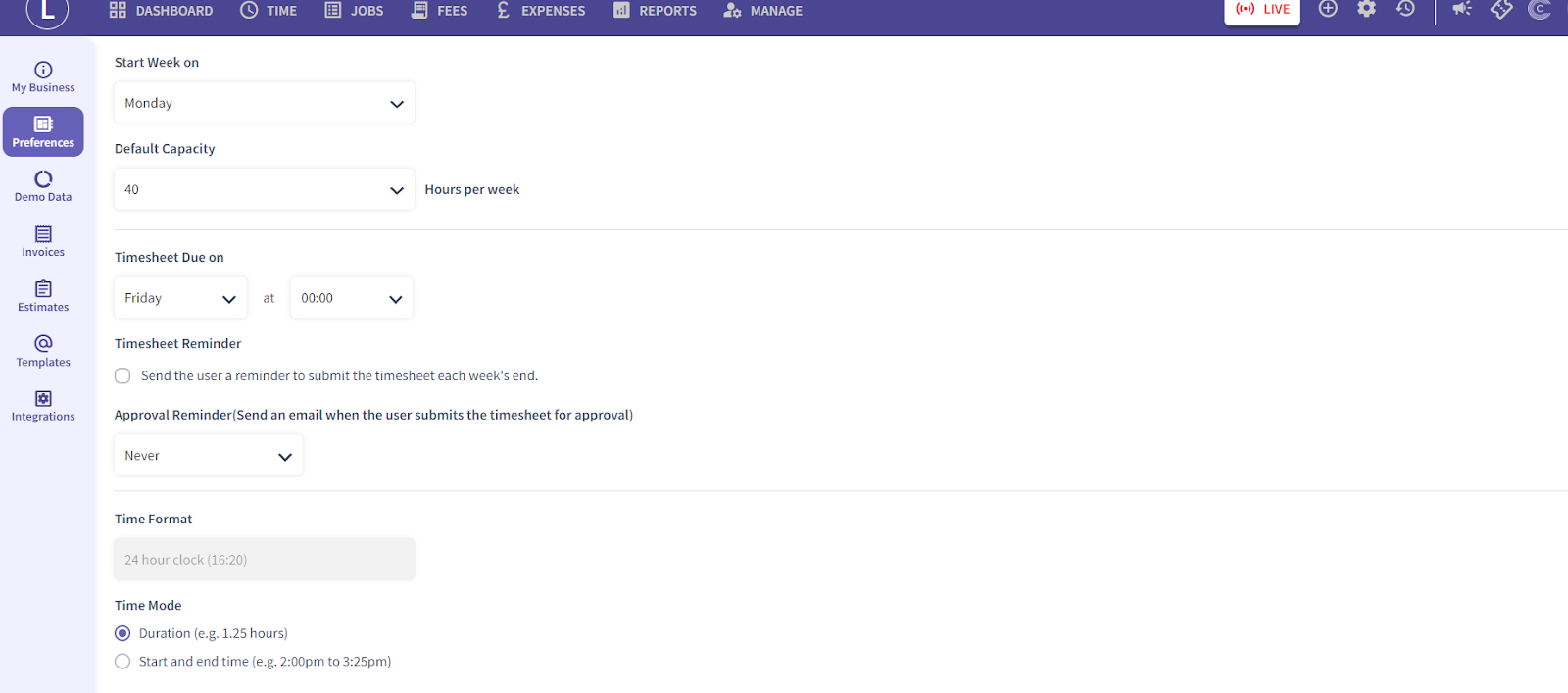Open the Default Capacity dropdown showing 40
The width and height of the screenshot is (1568, 693).
click(x=265, y=190)
